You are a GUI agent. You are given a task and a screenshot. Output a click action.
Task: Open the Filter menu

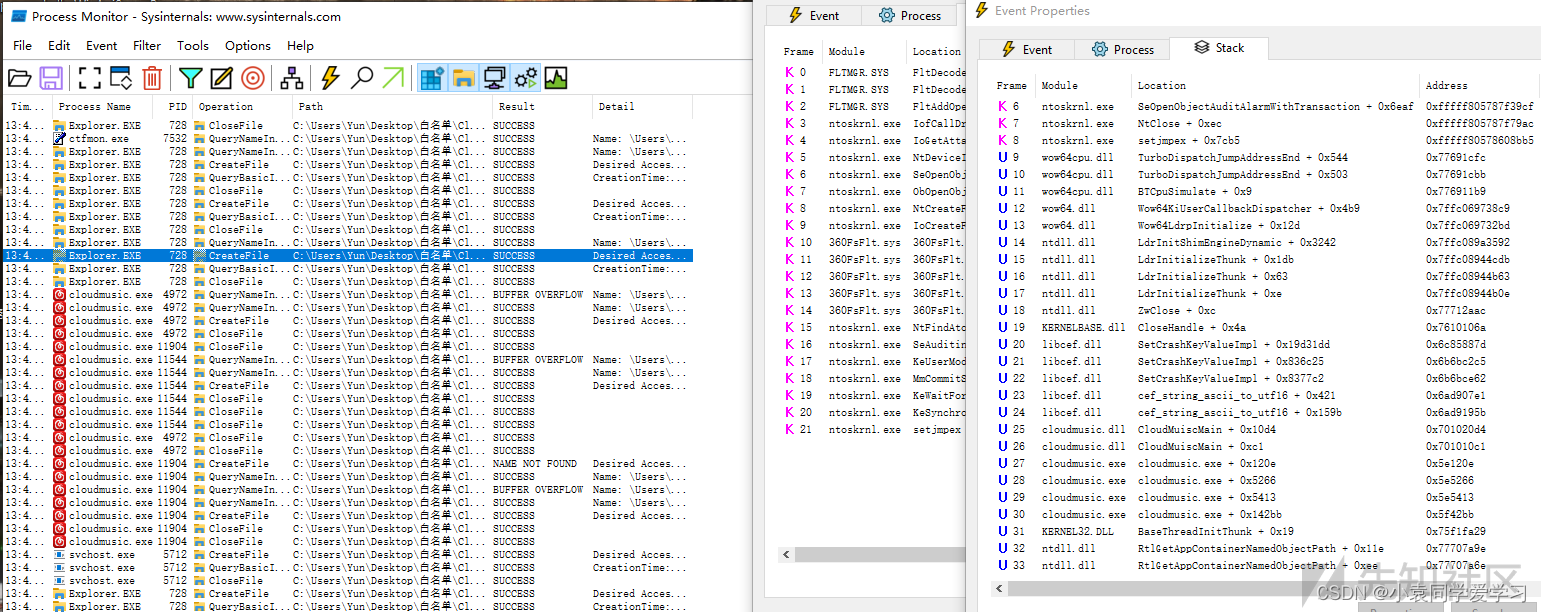(x=147, y=45)
